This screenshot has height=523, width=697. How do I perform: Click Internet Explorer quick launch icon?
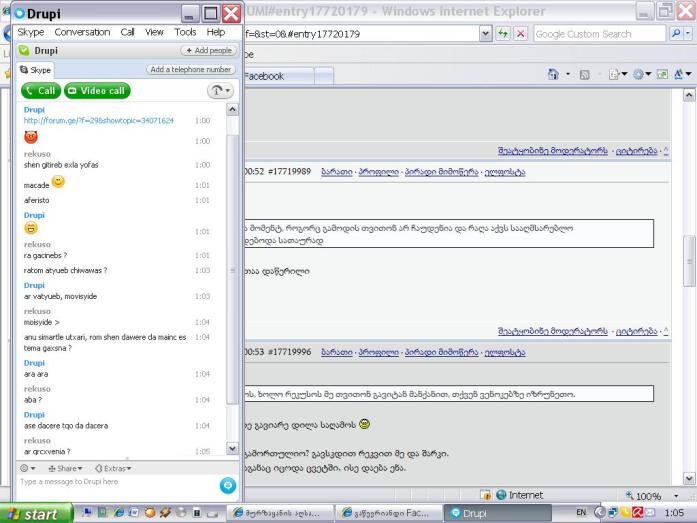(x=118, y=512)
